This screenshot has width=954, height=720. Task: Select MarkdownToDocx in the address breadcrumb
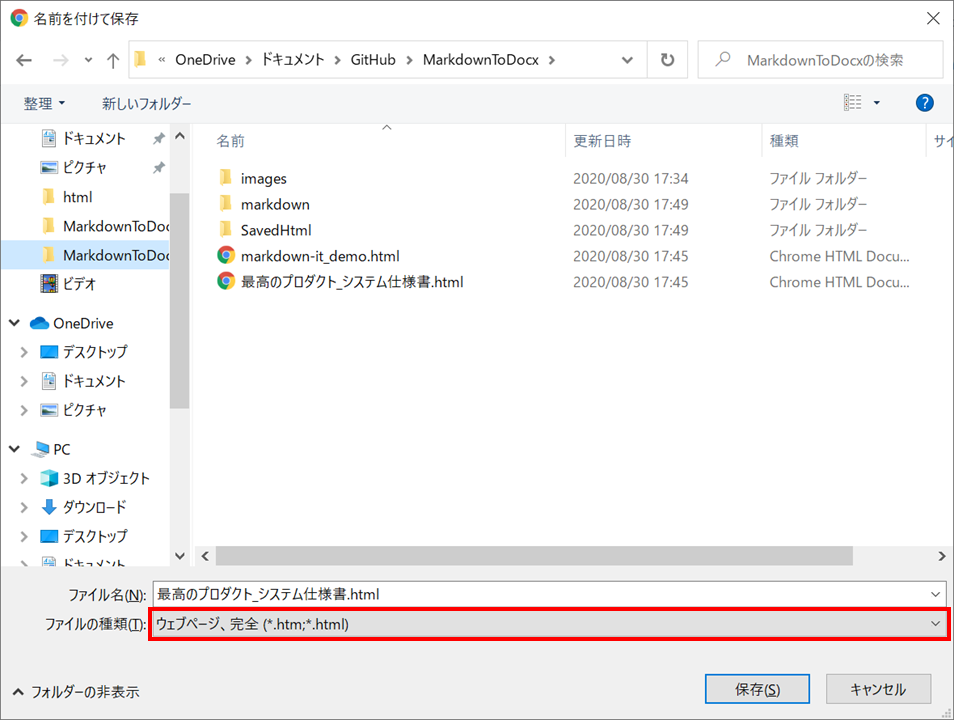(x=481, y=60)
